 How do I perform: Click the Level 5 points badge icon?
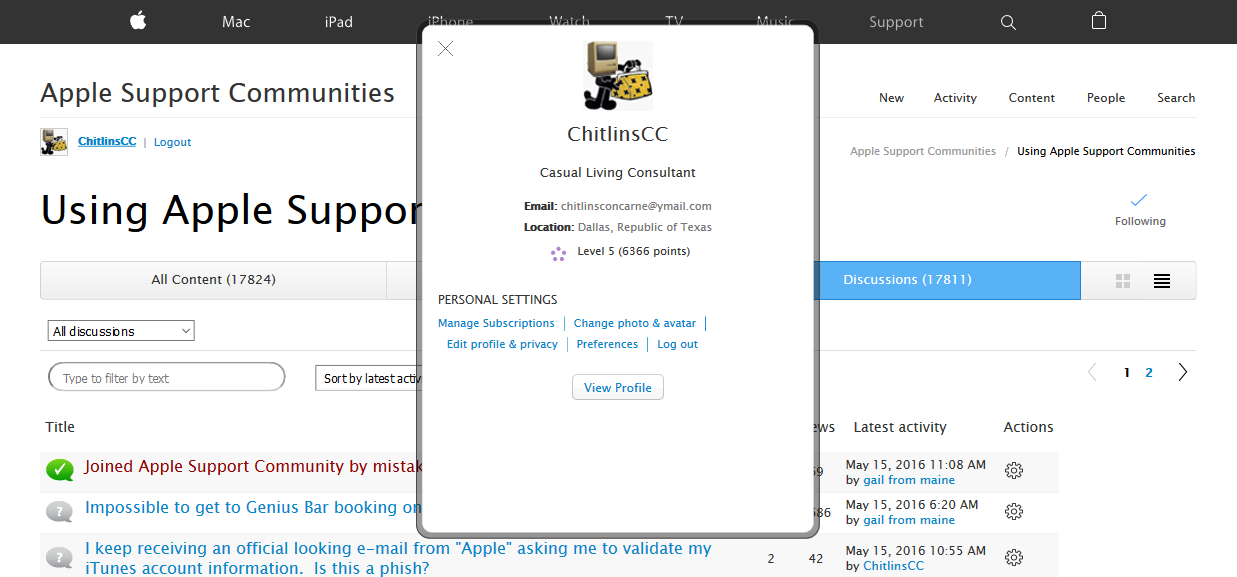(557, 253)
